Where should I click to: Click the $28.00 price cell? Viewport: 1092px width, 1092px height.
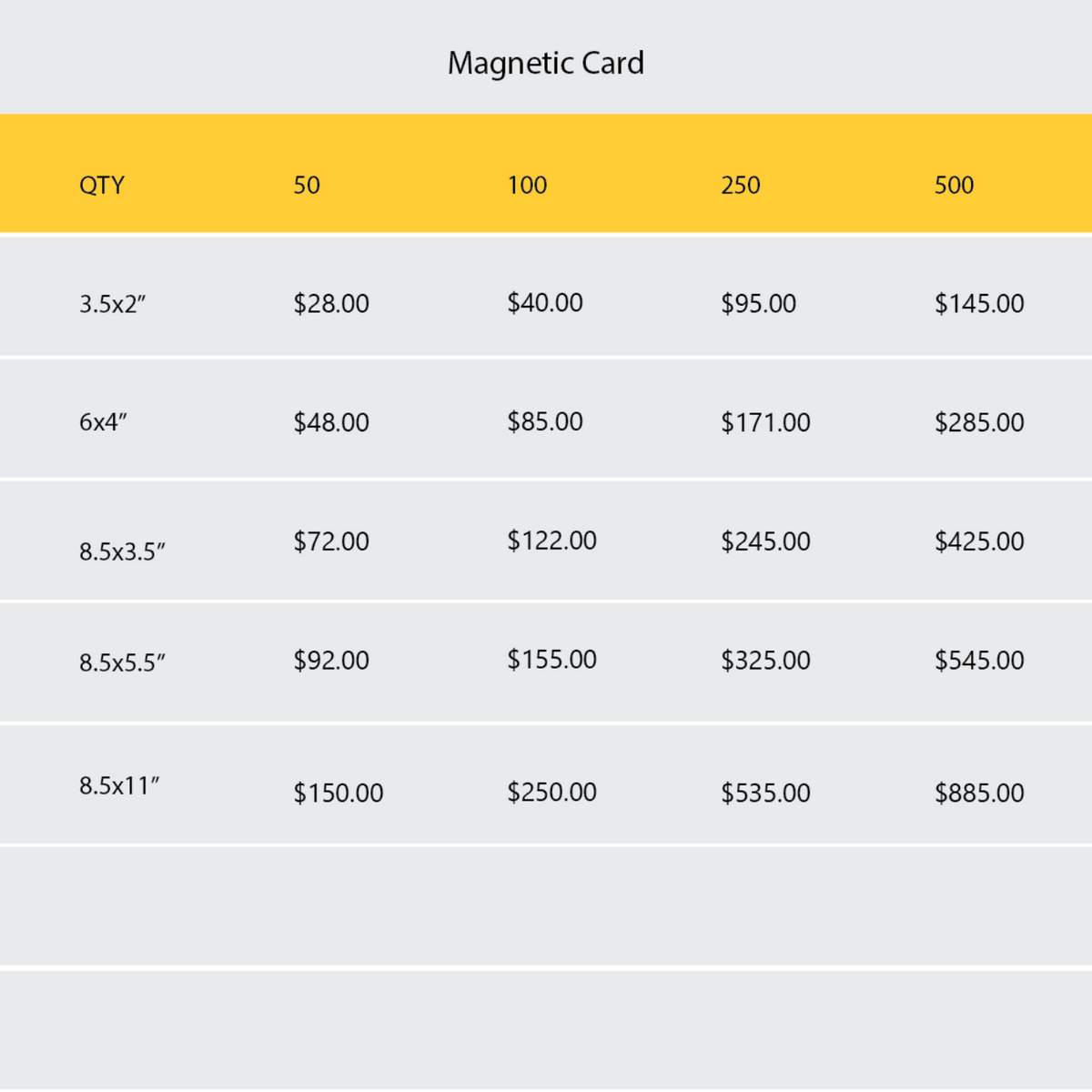tap(331, 303)
